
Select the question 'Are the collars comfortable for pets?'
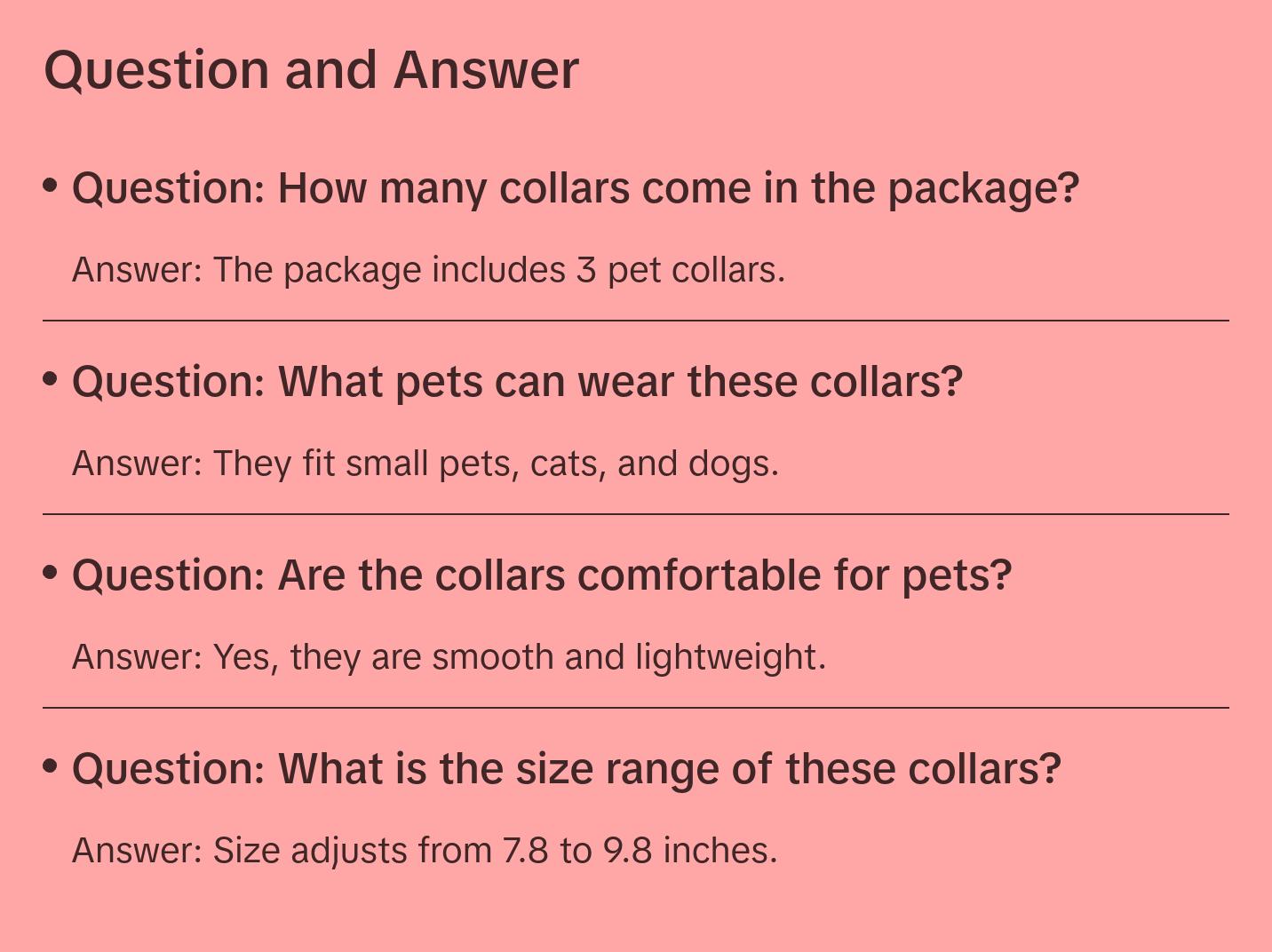(x=542, y=575)
